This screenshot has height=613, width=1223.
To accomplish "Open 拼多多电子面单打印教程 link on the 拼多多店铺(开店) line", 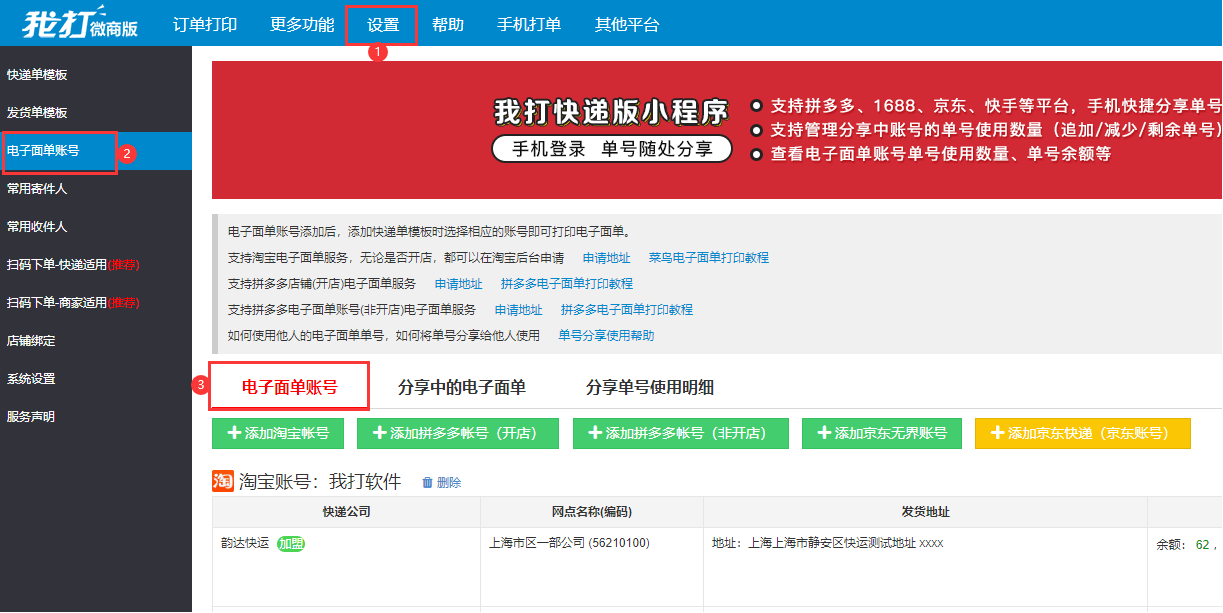I will tap(567, 284).
